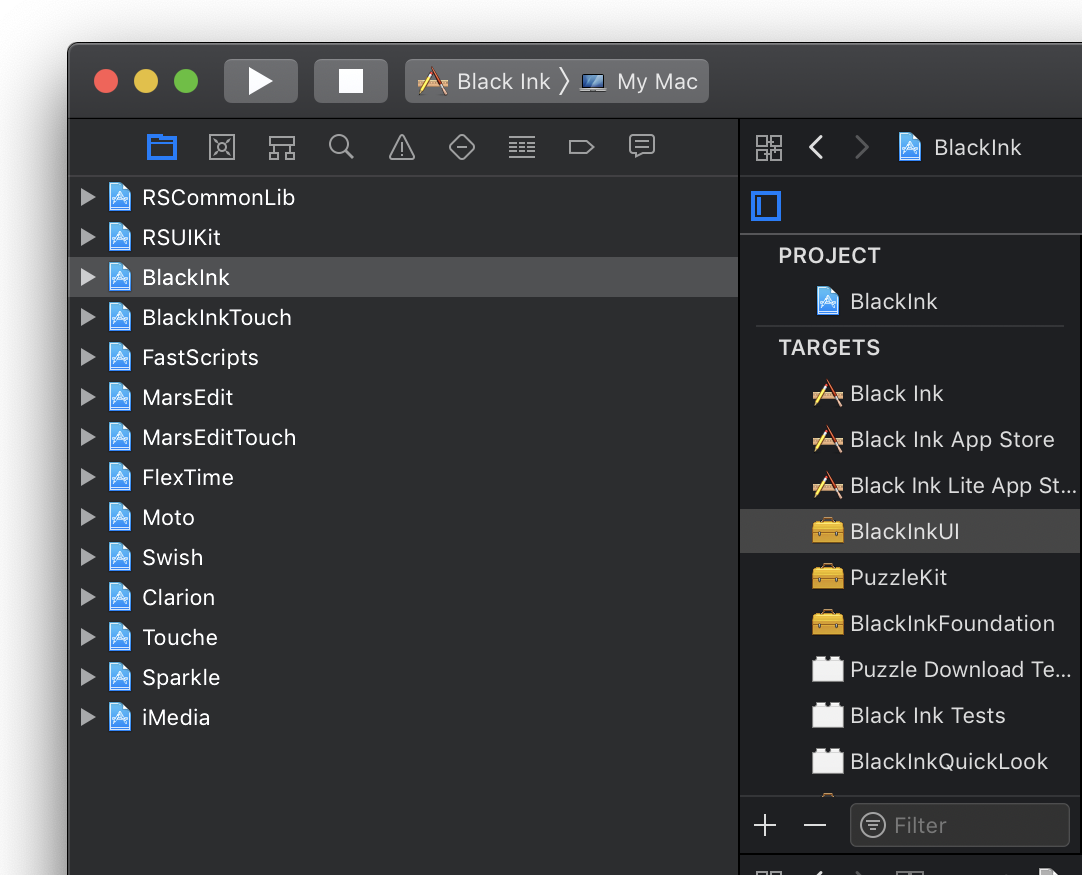Show the Source Control navigator

pos(222,147)
